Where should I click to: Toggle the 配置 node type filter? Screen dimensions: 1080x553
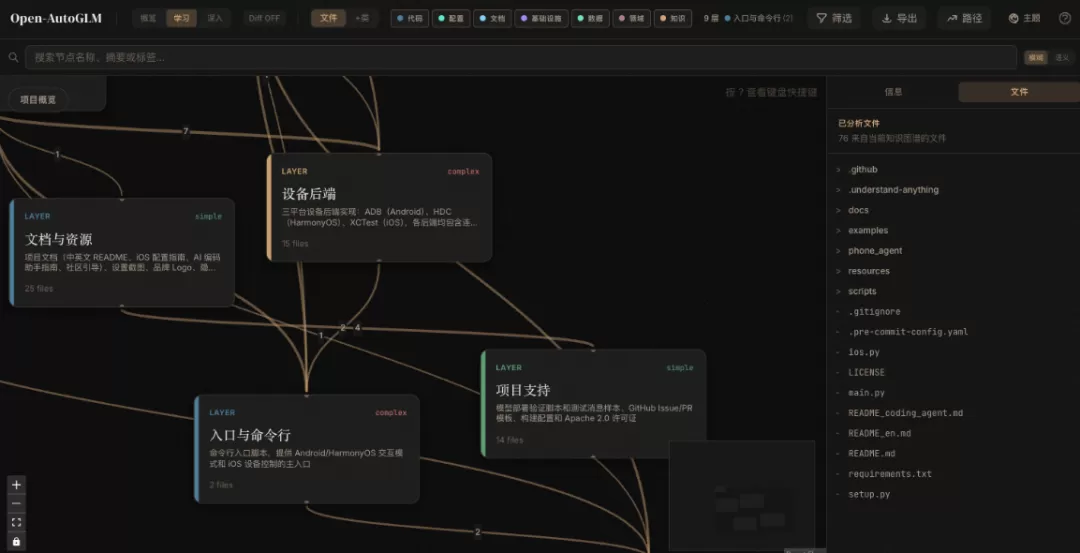(x=451, y=19)
